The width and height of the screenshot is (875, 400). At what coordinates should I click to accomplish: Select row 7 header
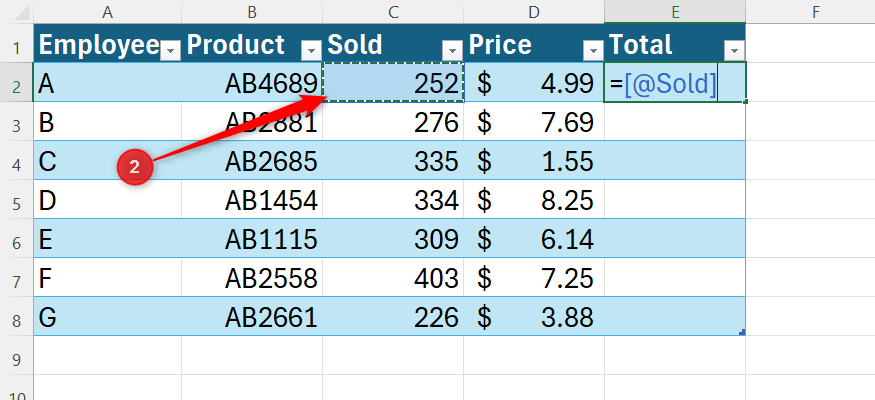click(x=17, y=278)
